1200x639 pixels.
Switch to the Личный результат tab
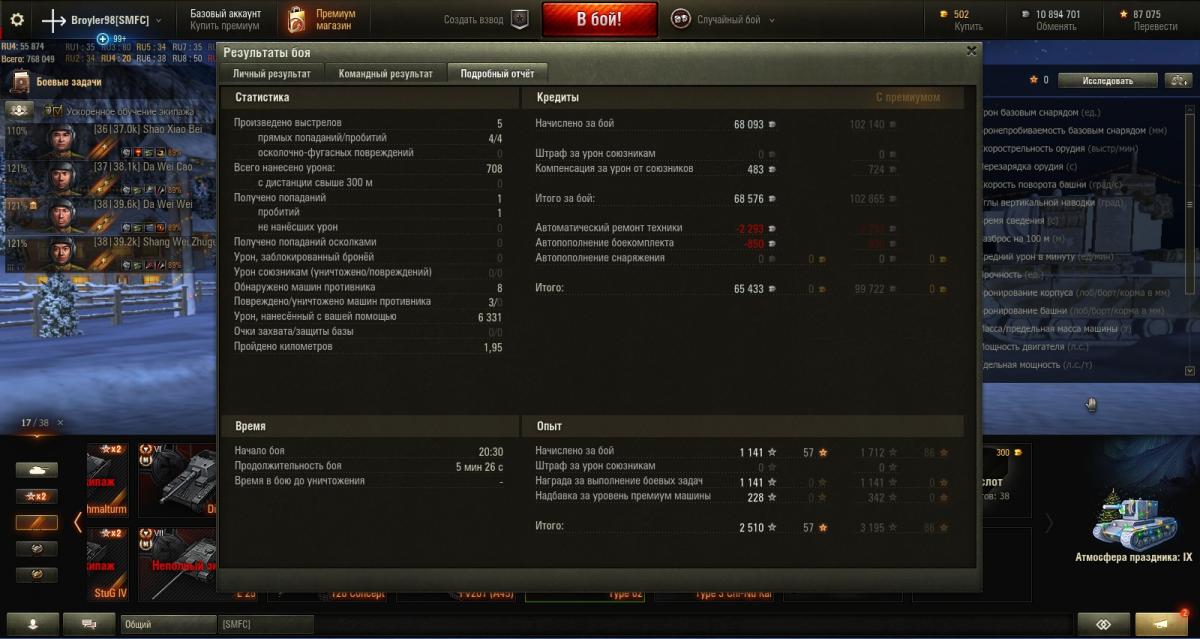point(272,73)
